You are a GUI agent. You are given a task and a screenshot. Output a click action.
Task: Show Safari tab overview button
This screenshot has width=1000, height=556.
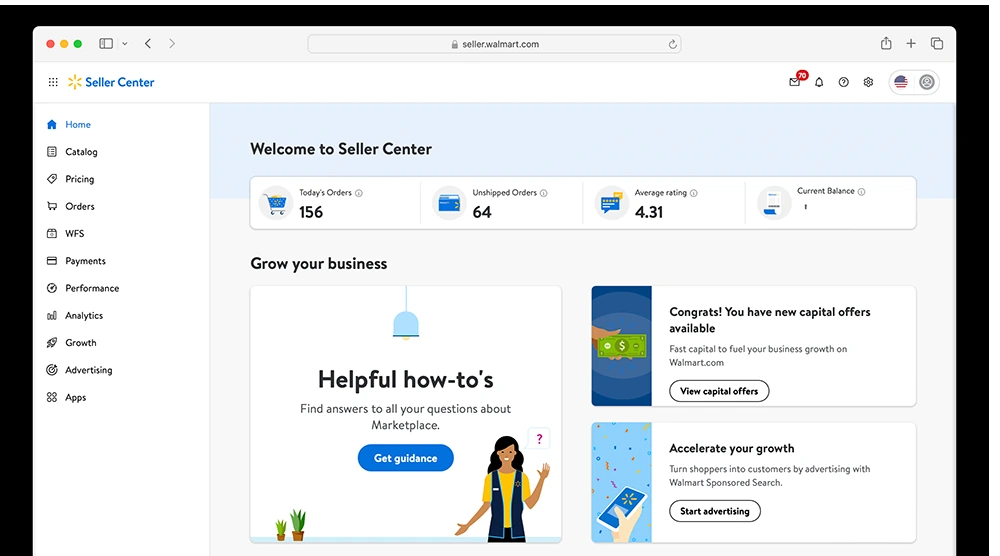pyautogui.click(x=936, y=43)
